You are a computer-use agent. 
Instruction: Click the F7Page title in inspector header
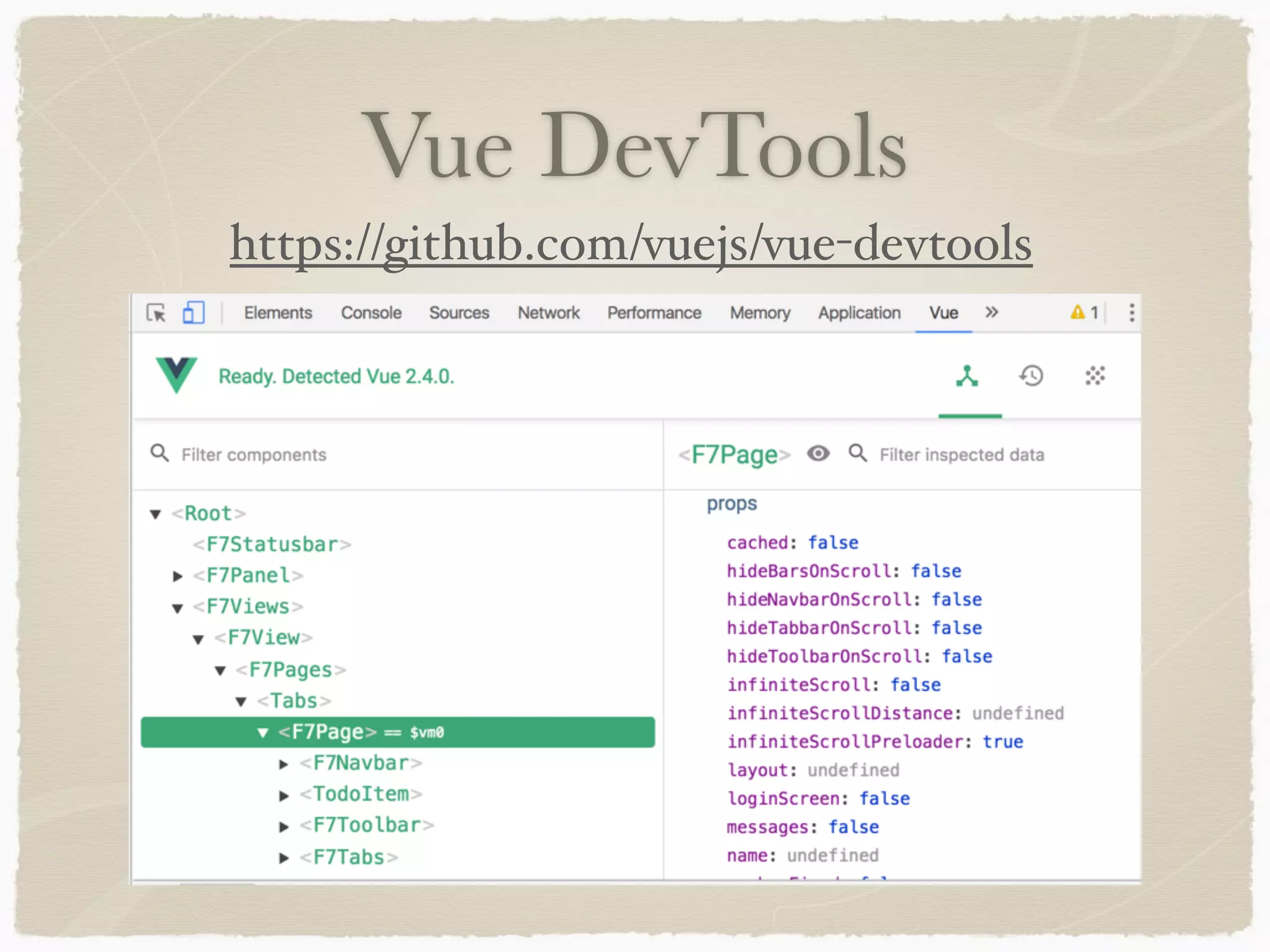(735, 455)
